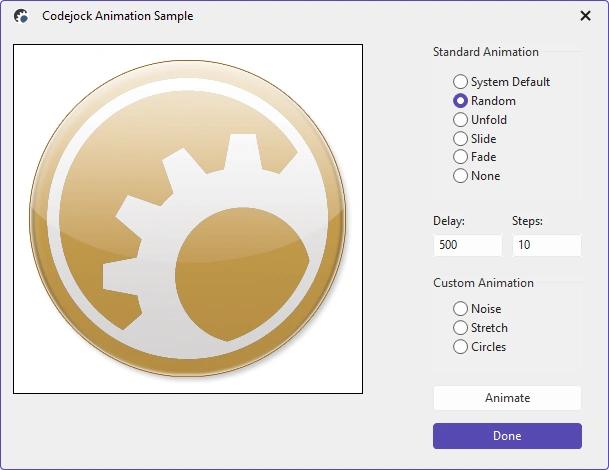
Task: Close the Codejock Animation Sample window
Action: point(585,16)
